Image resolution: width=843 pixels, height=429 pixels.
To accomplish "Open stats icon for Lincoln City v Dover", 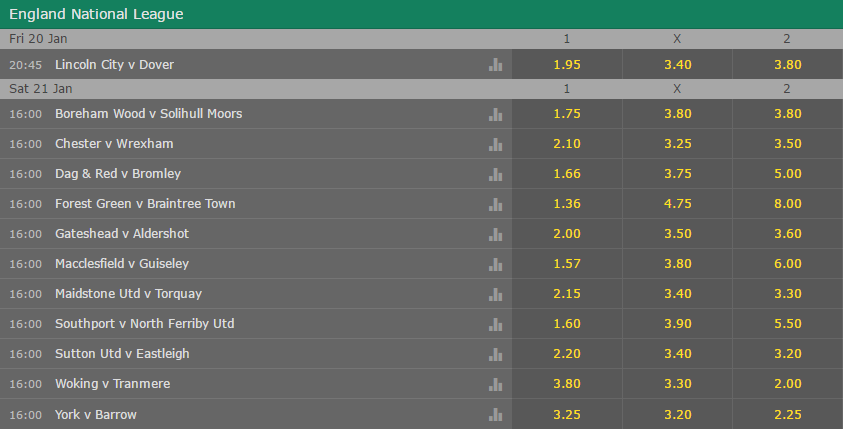I will pyautogui.click(x=495, y=65).
